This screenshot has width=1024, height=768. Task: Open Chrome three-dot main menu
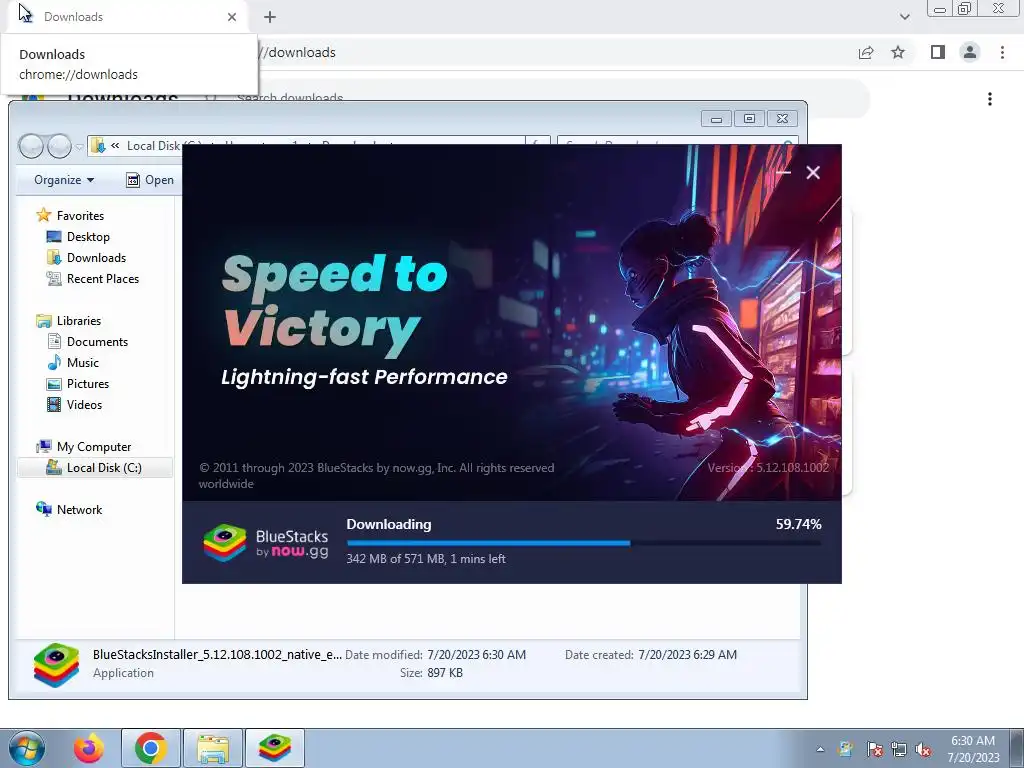[1002, 52]
